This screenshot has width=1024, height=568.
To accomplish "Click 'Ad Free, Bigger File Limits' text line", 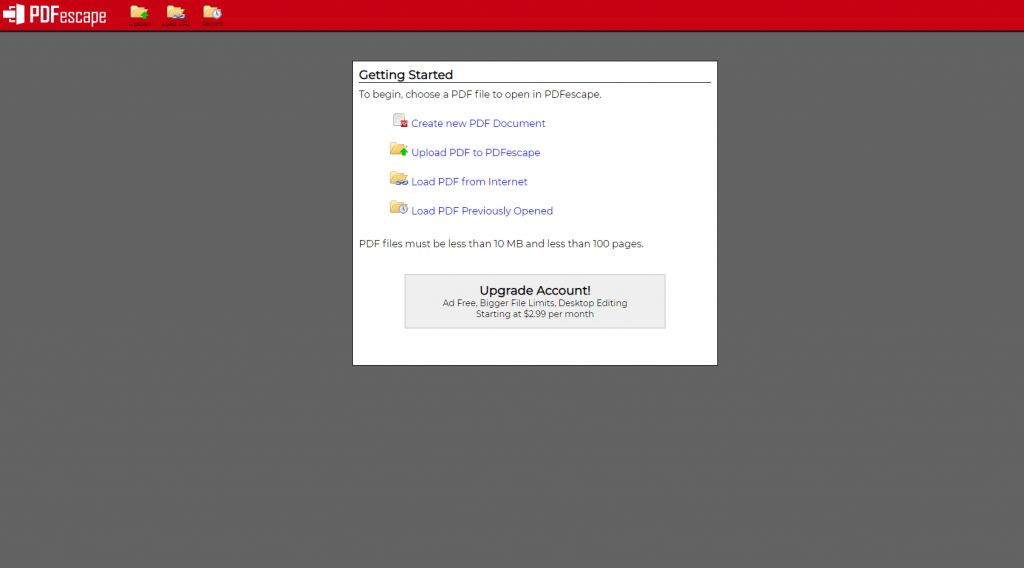I will pyautogui.click(x=535, y=303).
